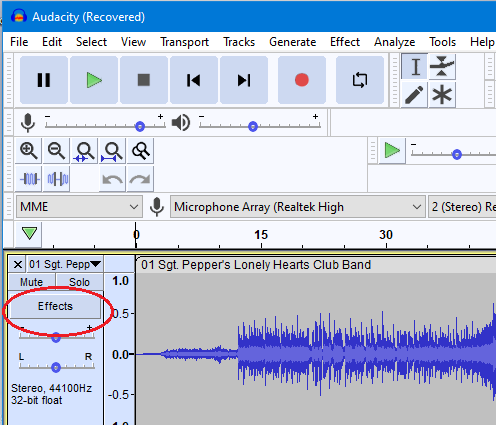Viewport: 496px width, 425px height.
Task: Click Play-at-speed green button
Action: (392, 151)
